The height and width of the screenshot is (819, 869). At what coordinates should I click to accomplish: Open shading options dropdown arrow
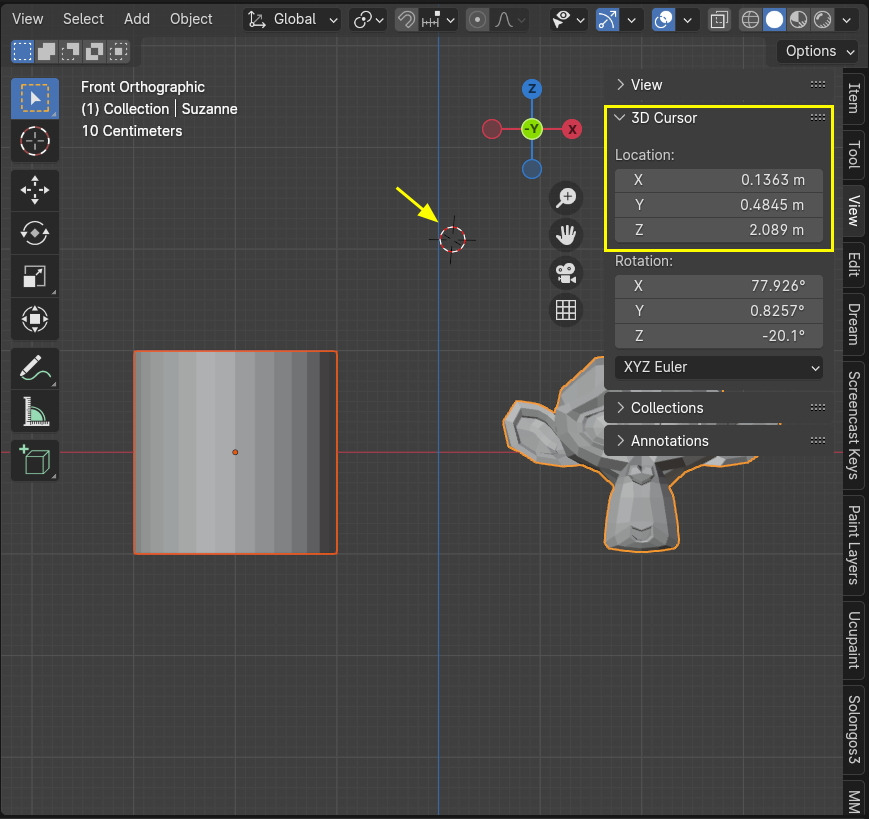point(847,20)
